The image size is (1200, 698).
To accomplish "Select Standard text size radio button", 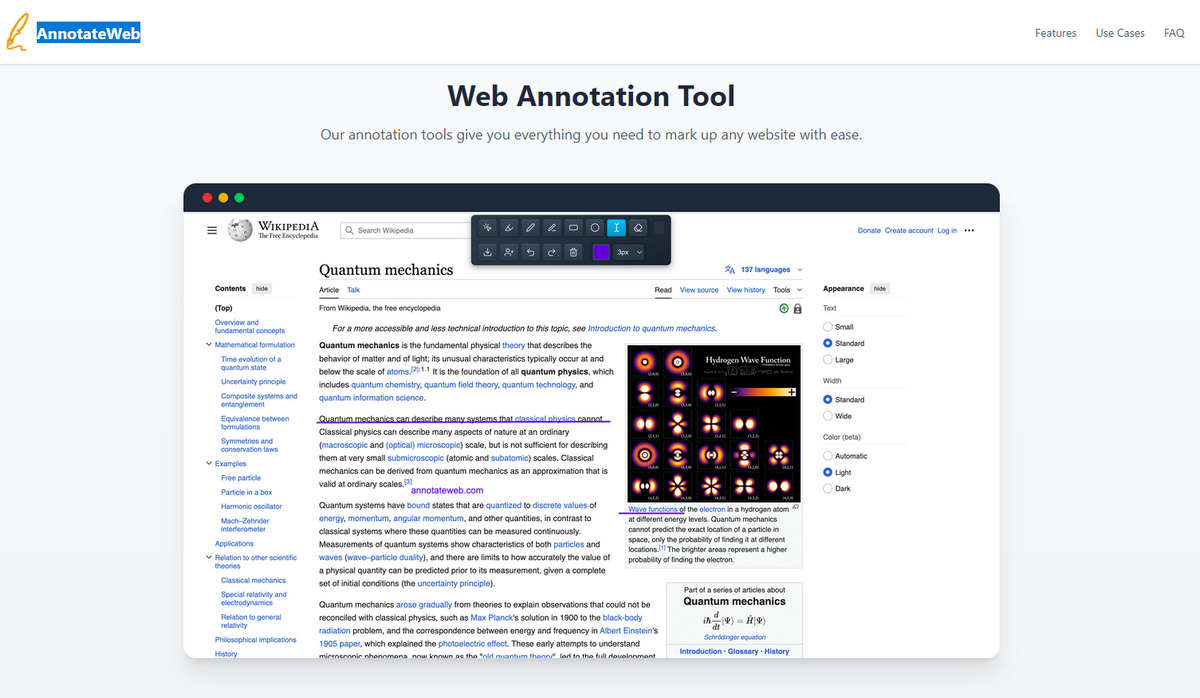I will pyautogui.click(x=827, y=343).
